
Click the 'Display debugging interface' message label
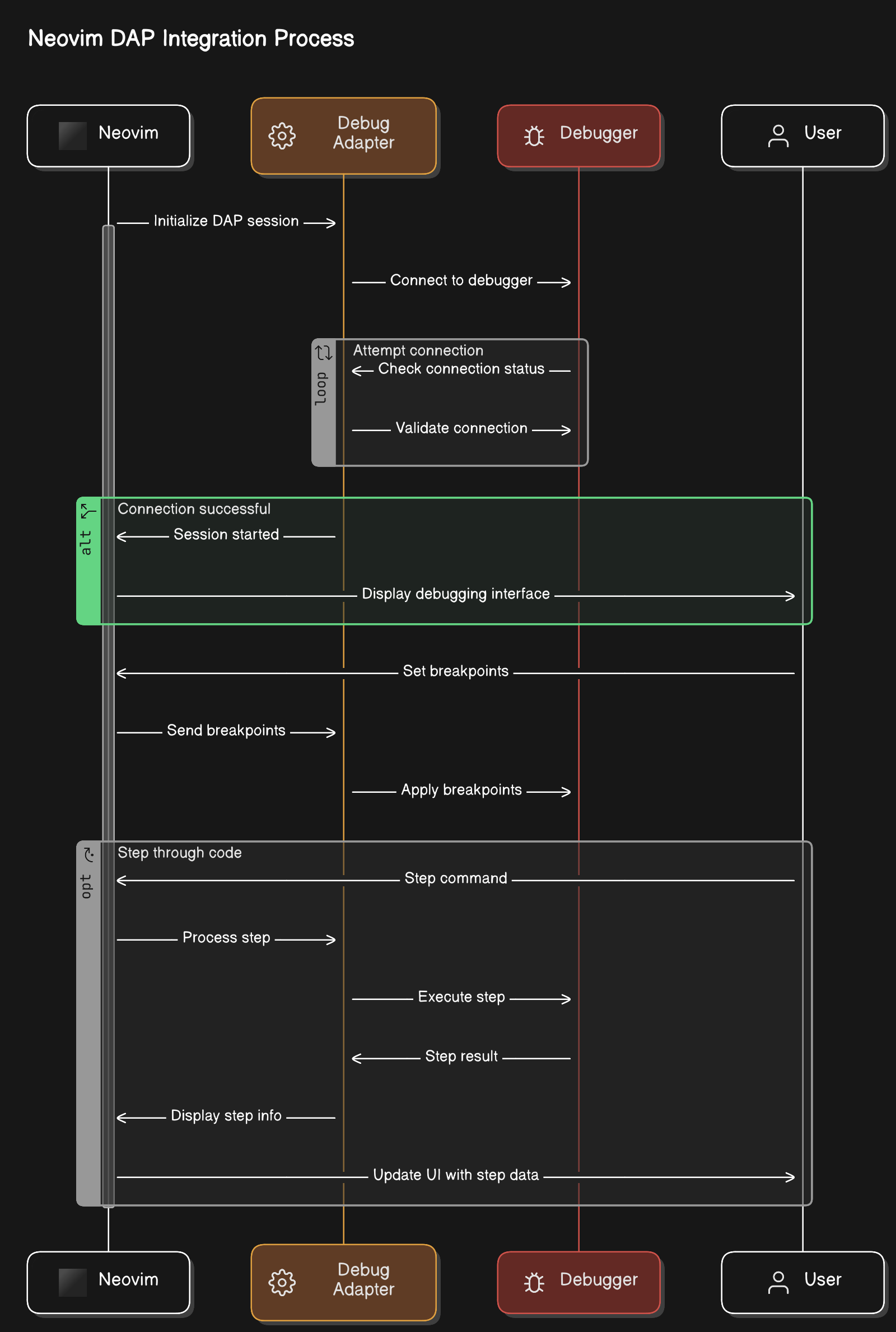pos(455,594)
